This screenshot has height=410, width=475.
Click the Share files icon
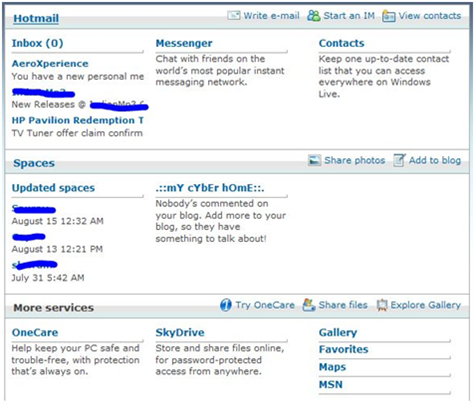(309, 305)
